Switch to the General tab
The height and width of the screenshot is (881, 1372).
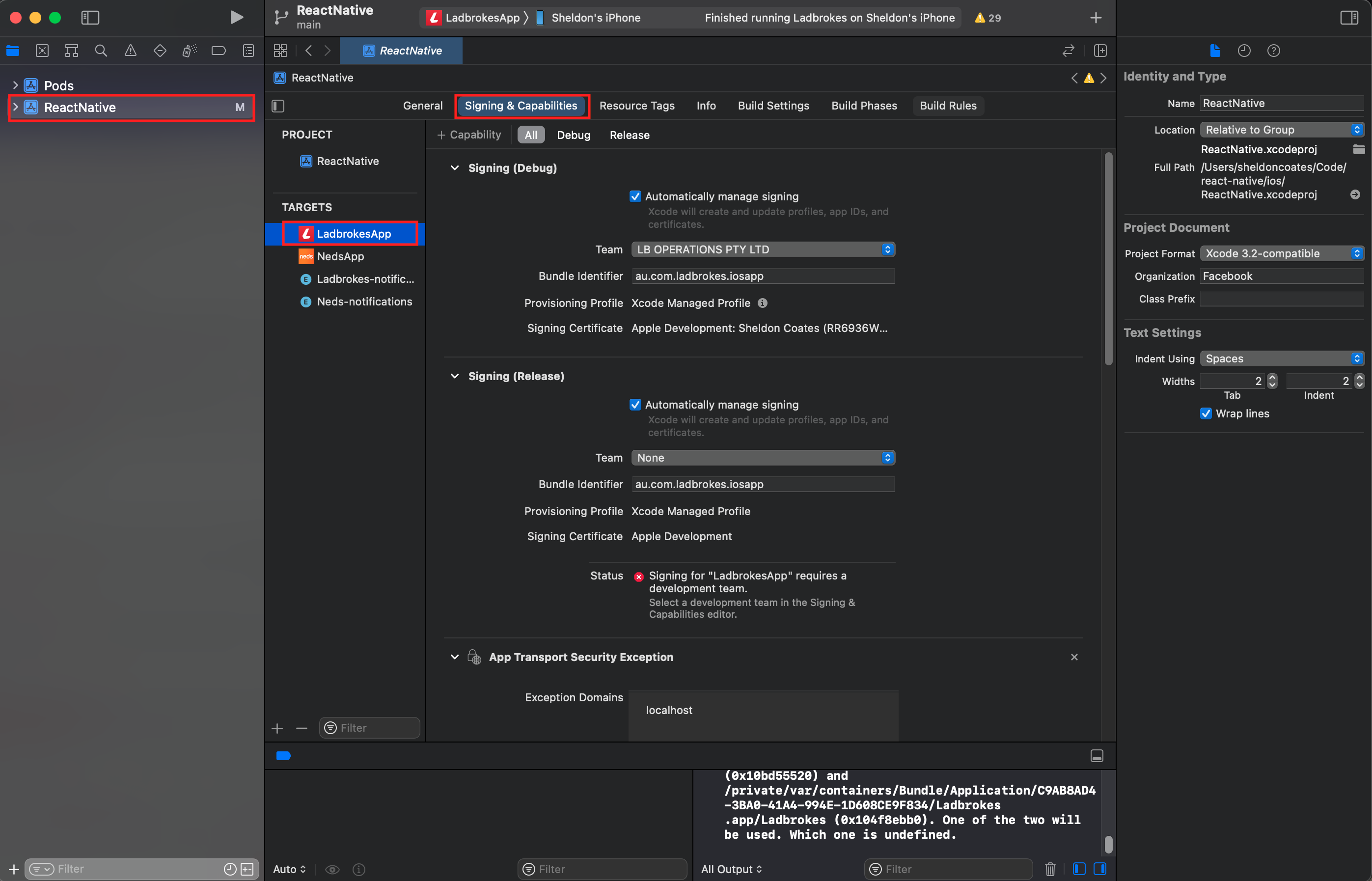[x=423, y=106]
